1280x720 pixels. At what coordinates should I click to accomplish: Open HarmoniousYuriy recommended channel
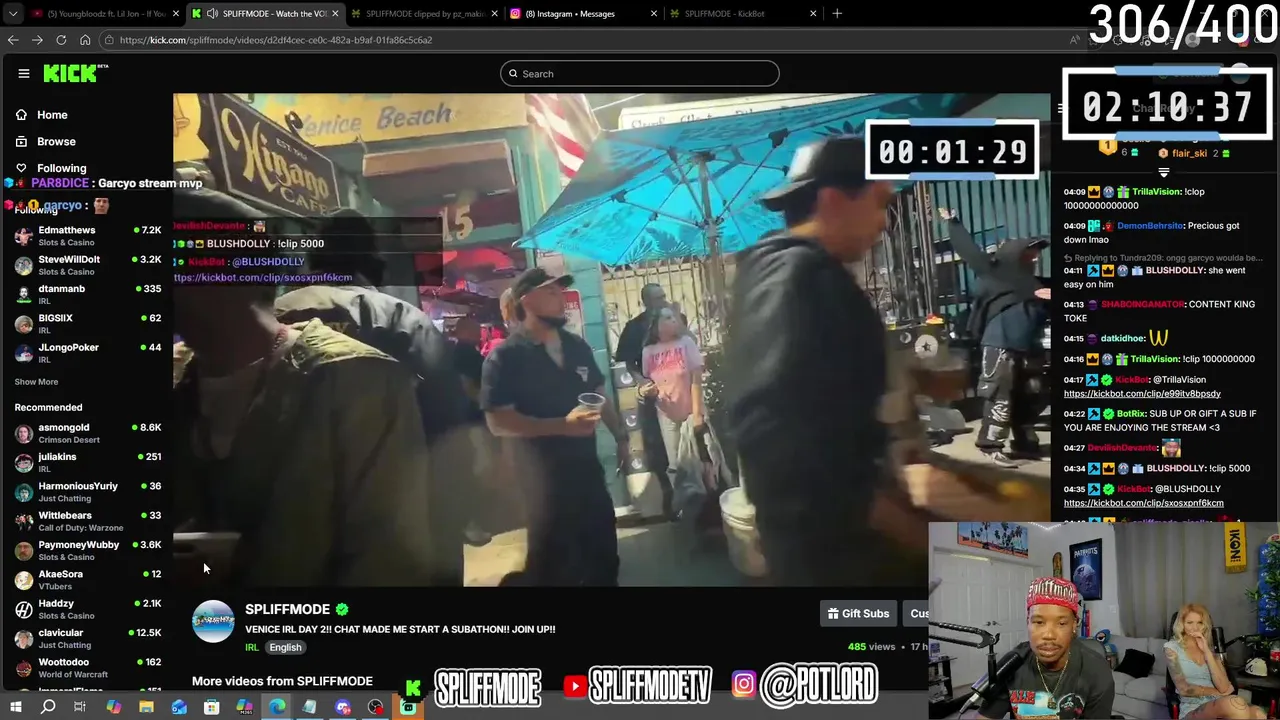pyautogui.click(x=88, y=491)
